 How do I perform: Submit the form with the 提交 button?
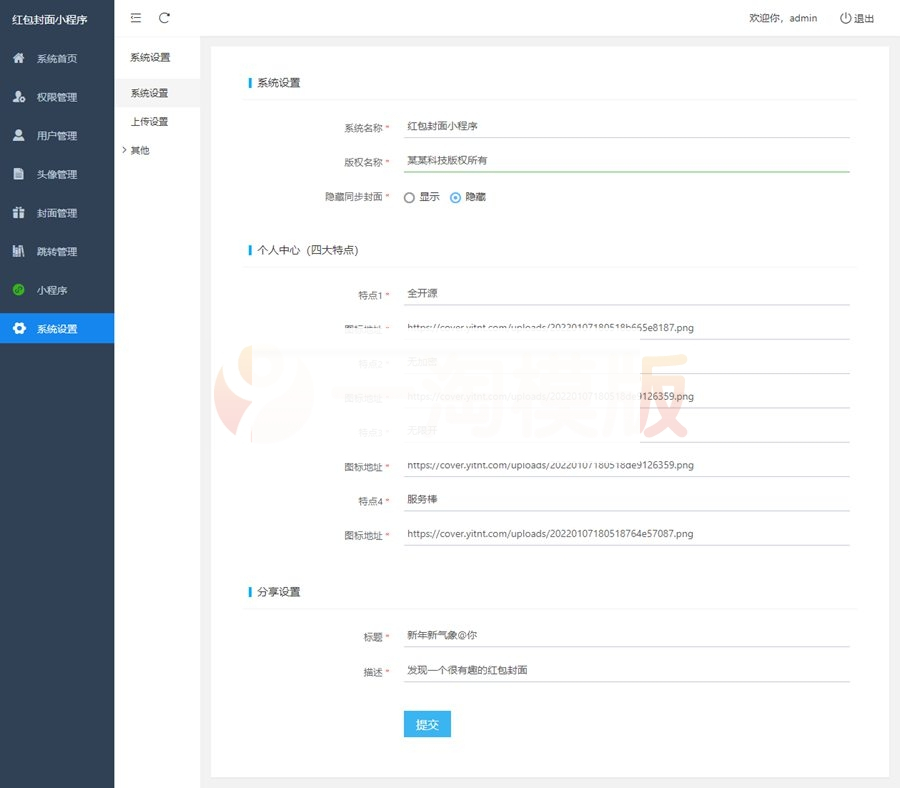click(427, 724)
